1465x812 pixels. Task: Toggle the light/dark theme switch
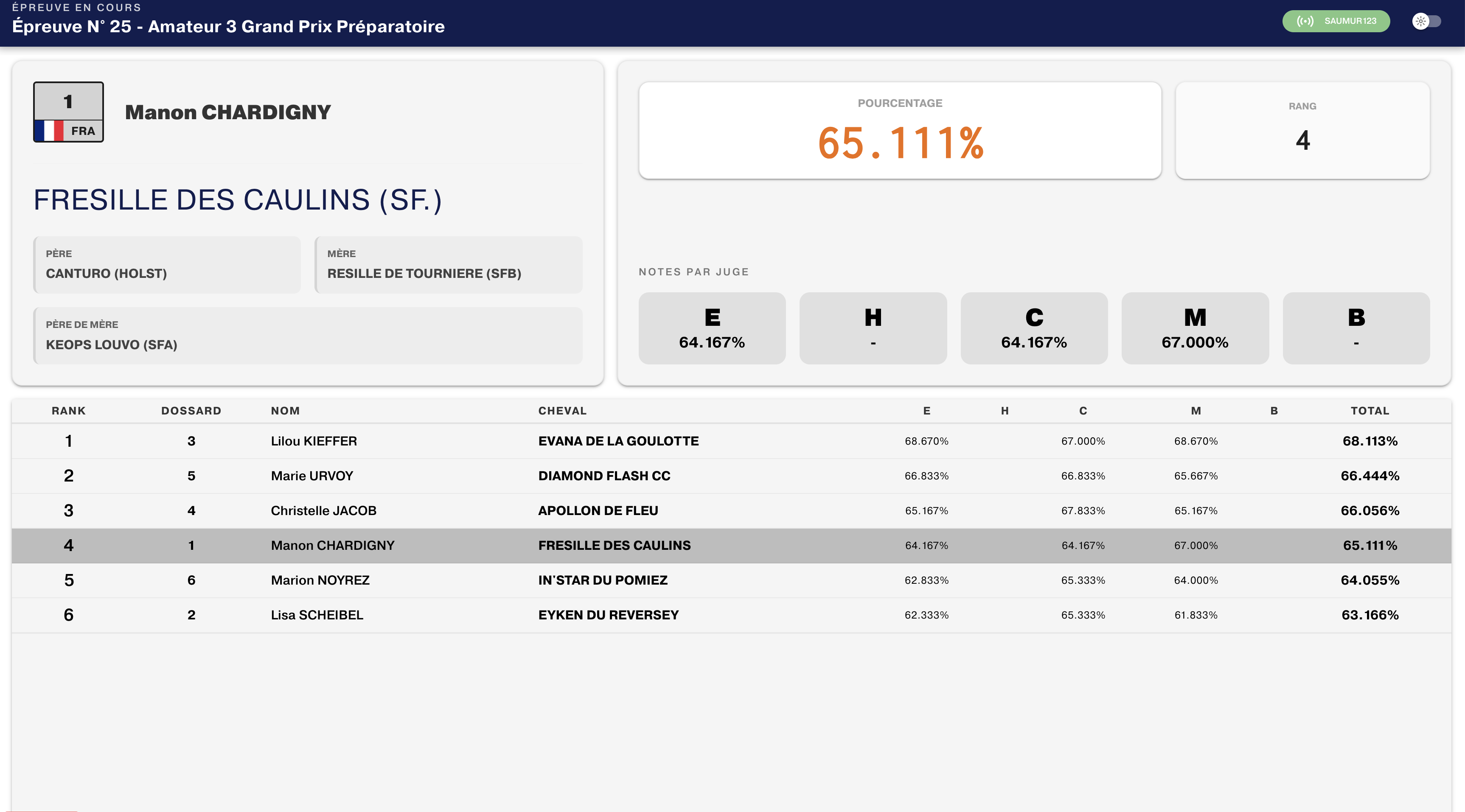pyautogui.click(x=1426, y=21)
